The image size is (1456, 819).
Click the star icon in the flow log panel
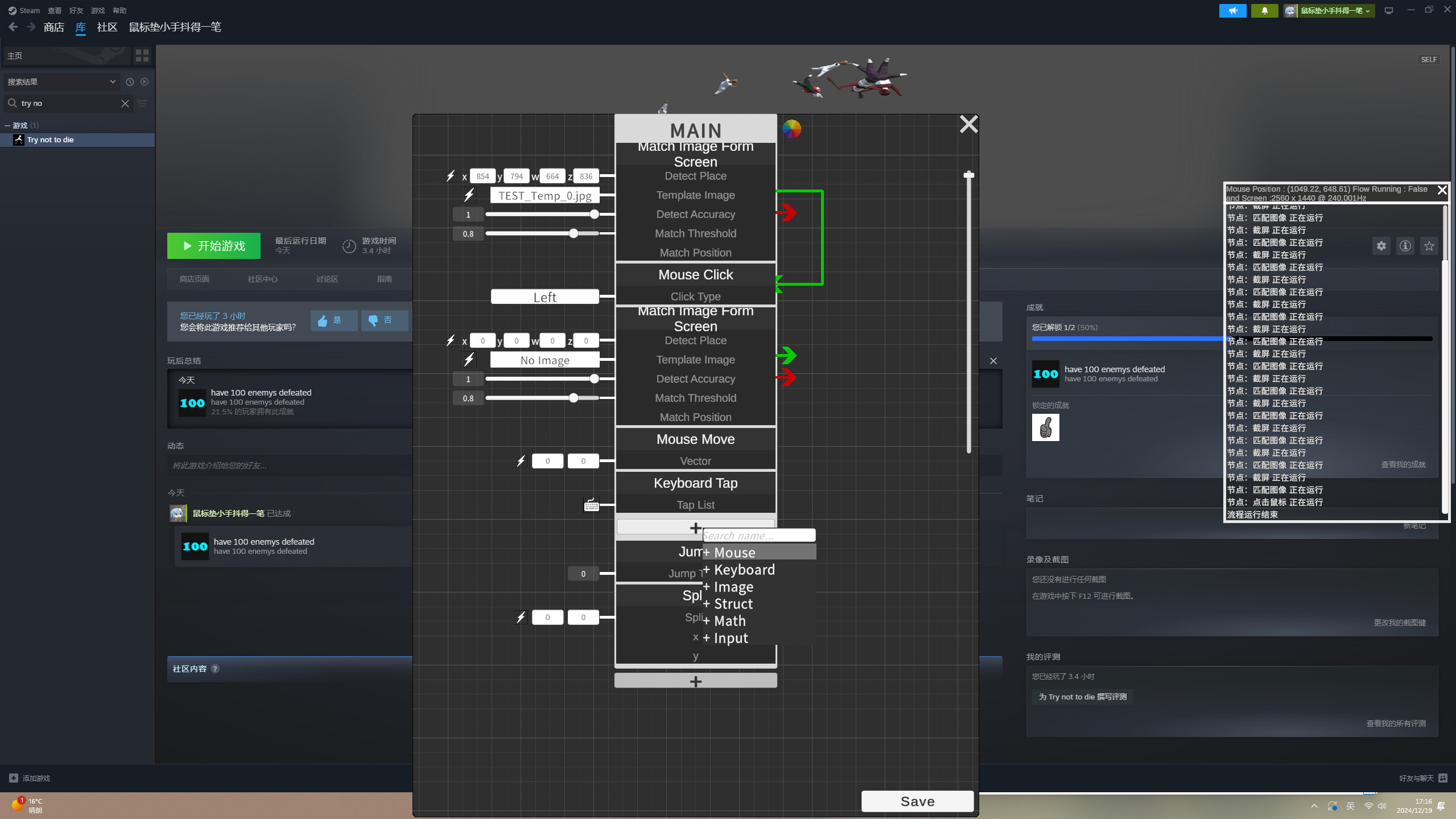pos(1429,245)
